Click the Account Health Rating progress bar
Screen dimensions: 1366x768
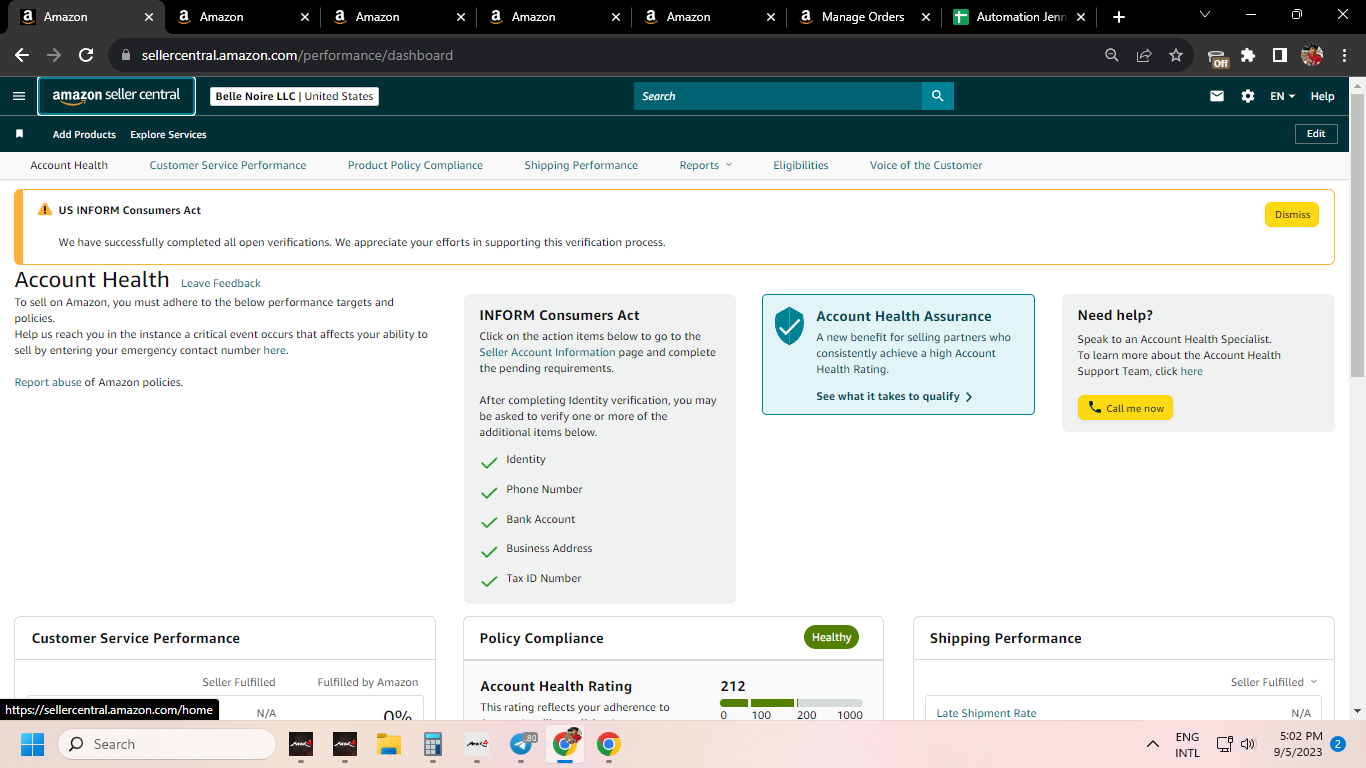791,703
